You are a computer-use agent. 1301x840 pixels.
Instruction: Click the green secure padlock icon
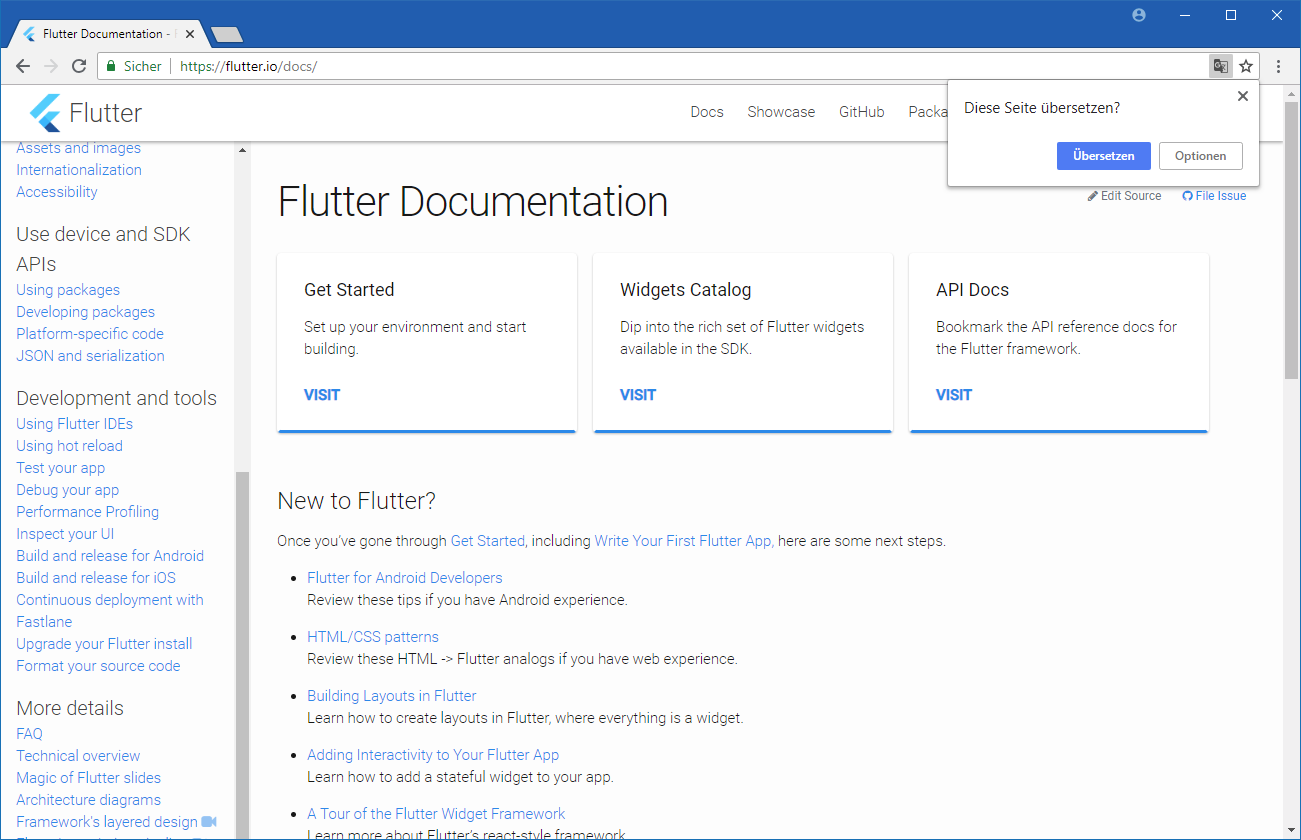111,66
